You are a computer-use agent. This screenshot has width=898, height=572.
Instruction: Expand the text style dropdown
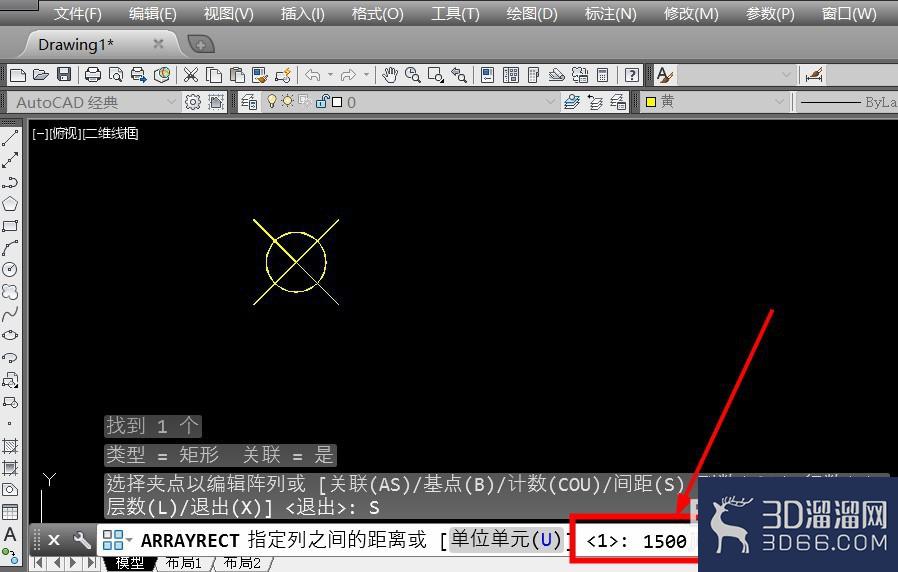coord(786,75)
